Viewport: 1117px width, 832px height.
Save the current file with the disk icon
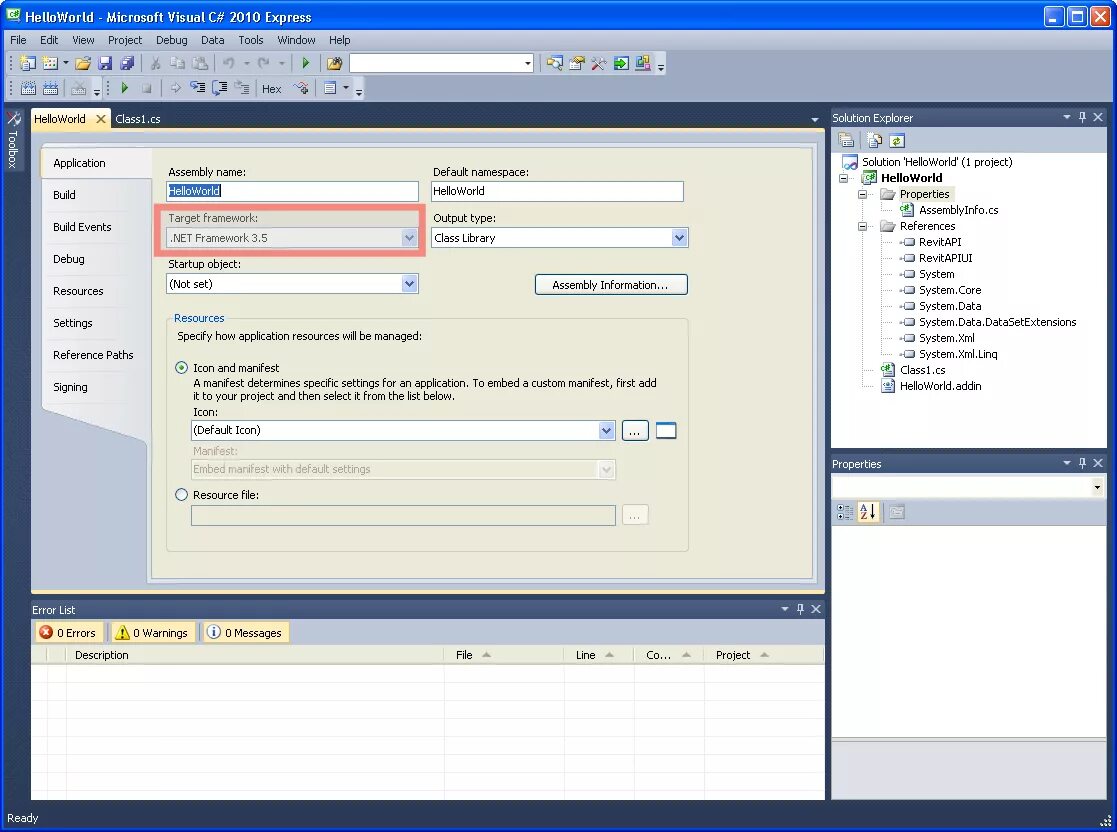pos(105,63)
